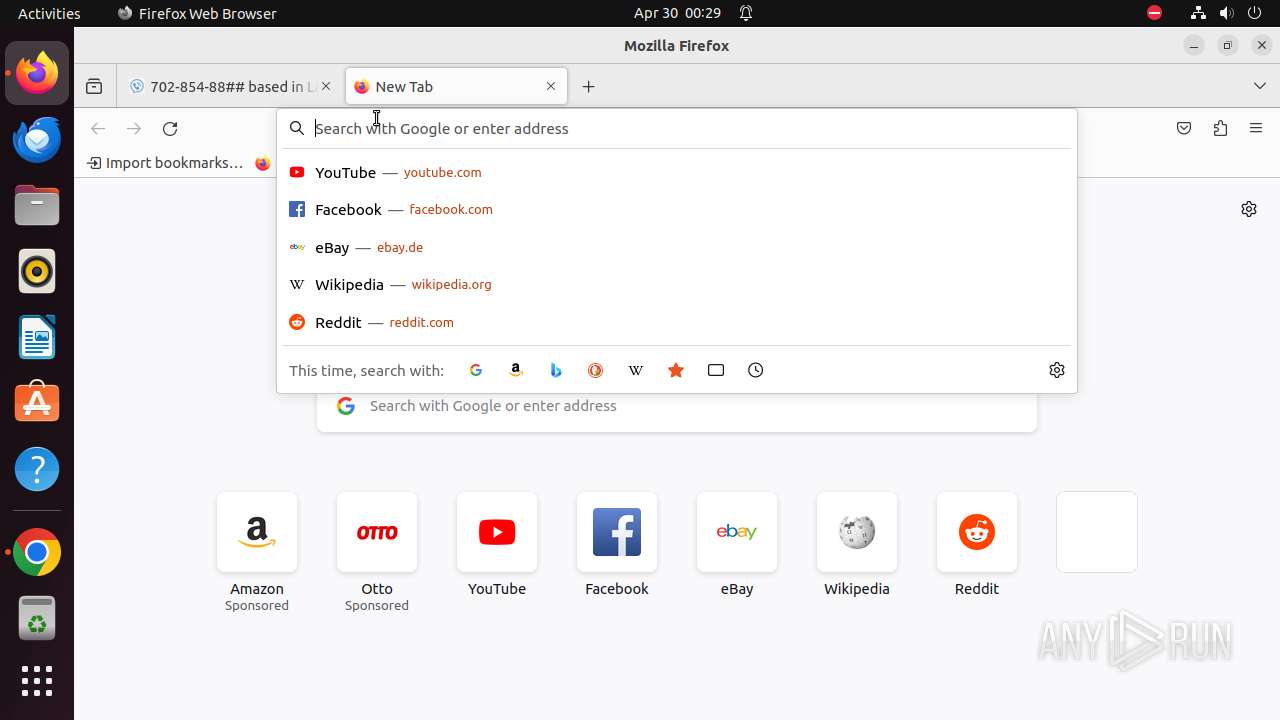This screenshot has height=720, width=1280.
Task: Search this time with Google icon
Action: tap(476, 370)
